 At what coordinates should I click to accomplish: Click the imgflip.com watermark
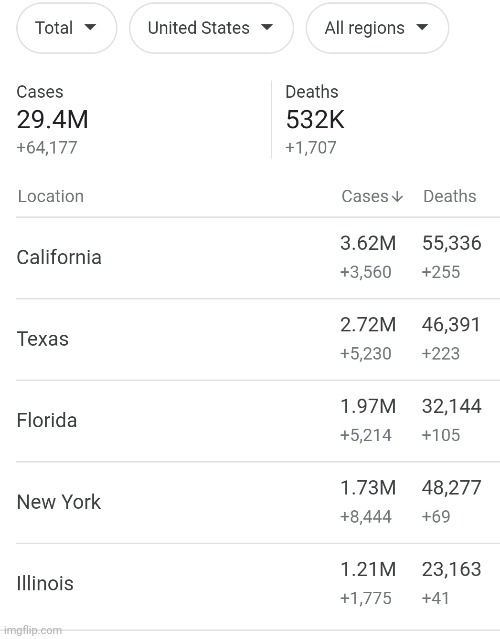(x=33, y=630)
